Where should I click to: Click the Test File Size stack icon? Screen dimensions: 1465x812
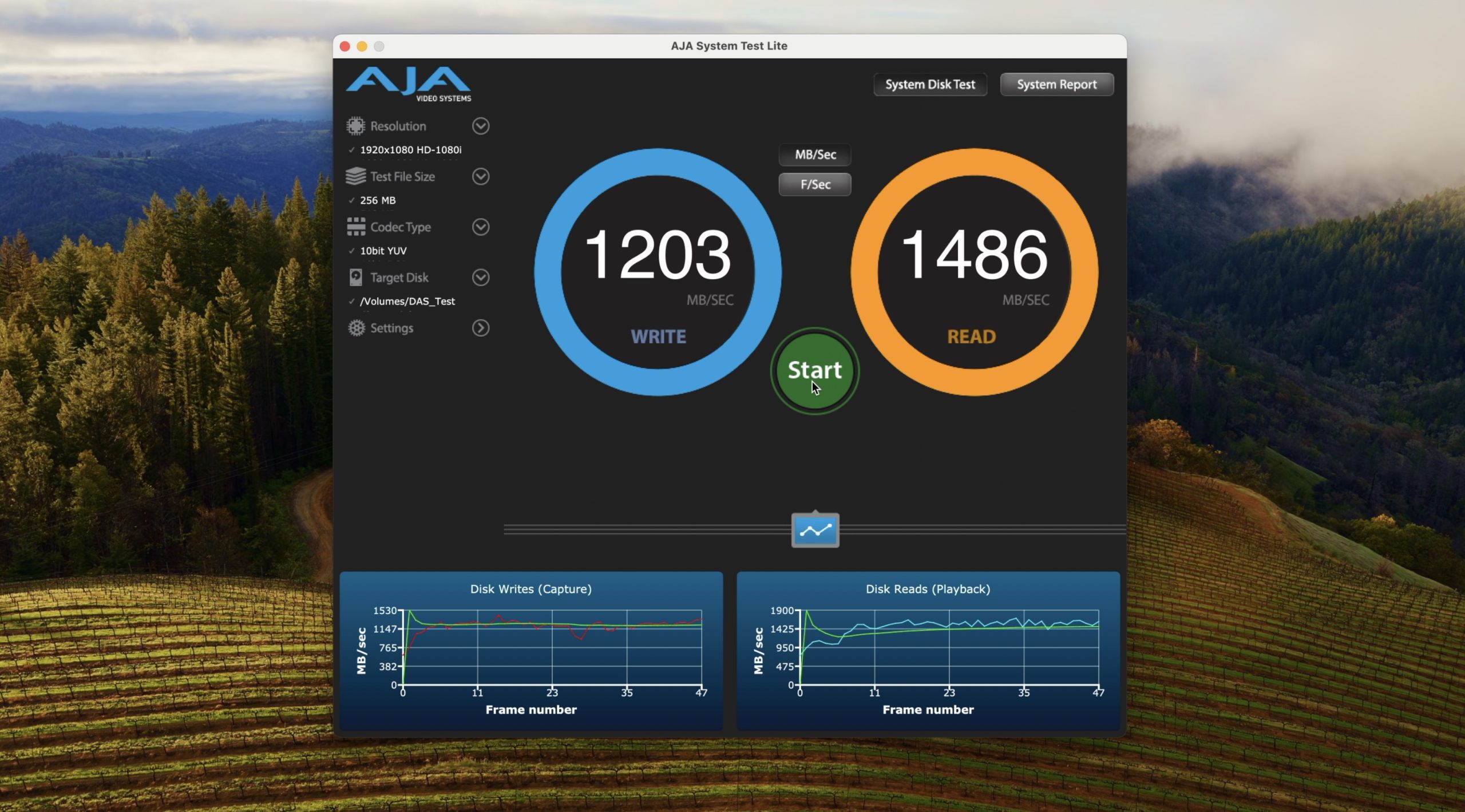click(355, 176)
